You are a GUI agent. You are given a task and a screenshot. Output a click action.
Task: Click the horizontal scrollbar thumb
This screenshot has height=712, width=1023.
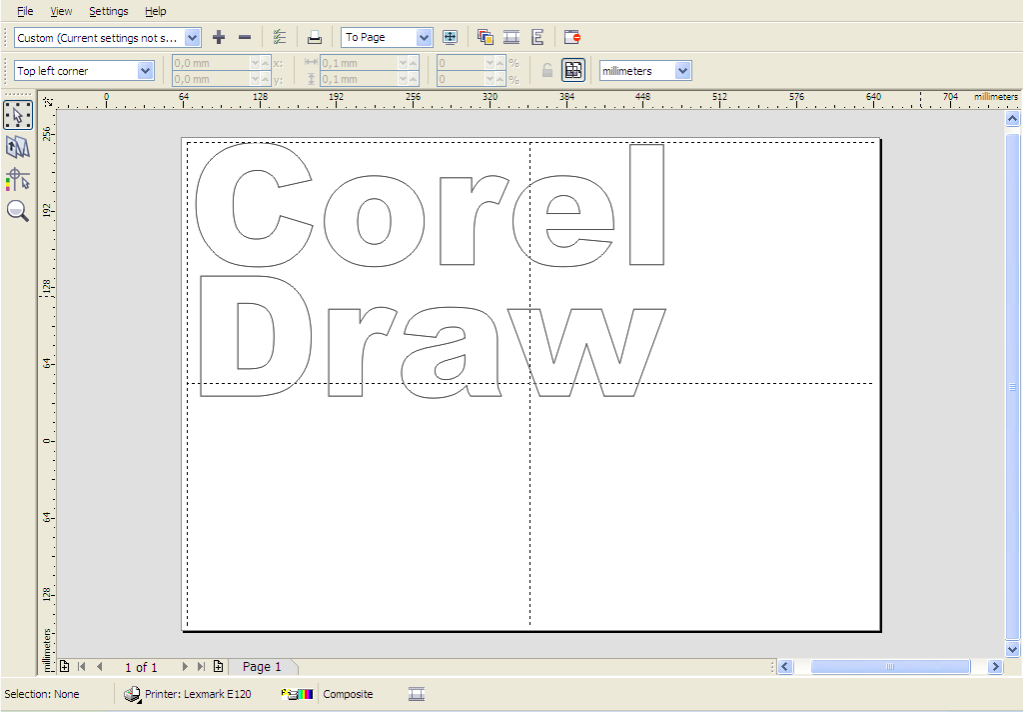pyautogui.click(x=890, y=666)
